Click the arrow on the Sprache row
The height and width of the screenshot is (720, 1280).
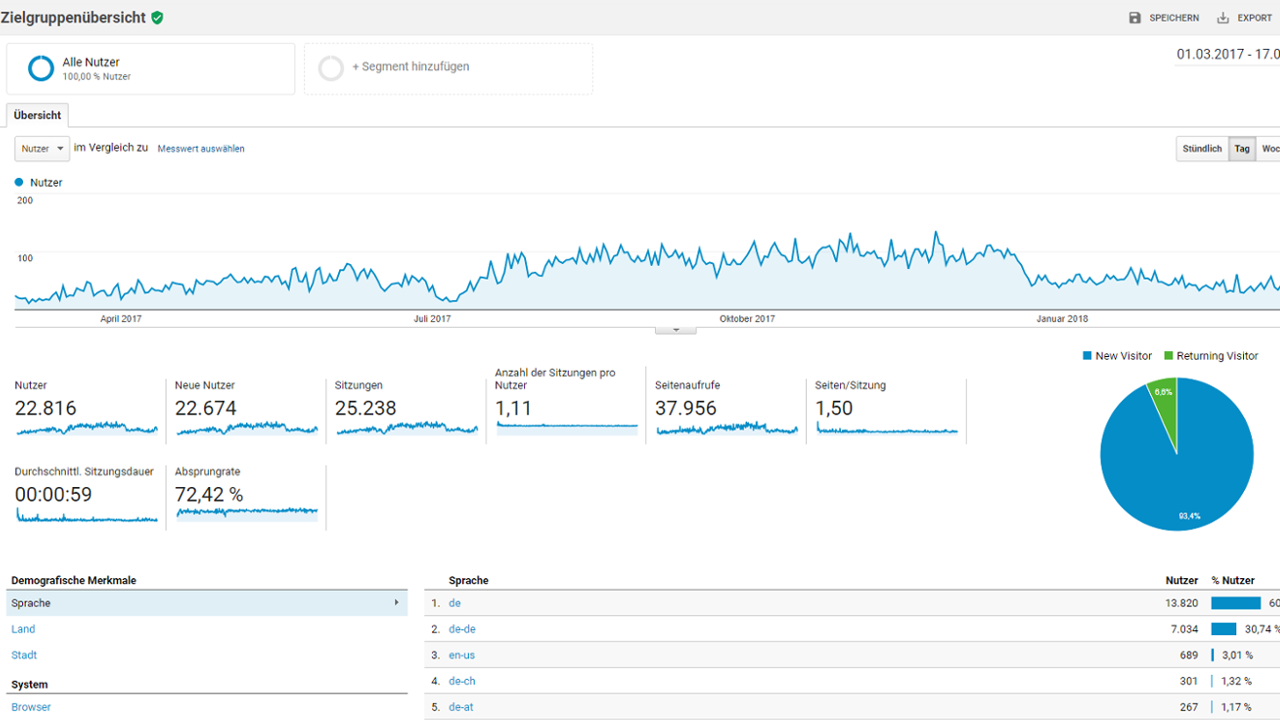click(396, 603)
